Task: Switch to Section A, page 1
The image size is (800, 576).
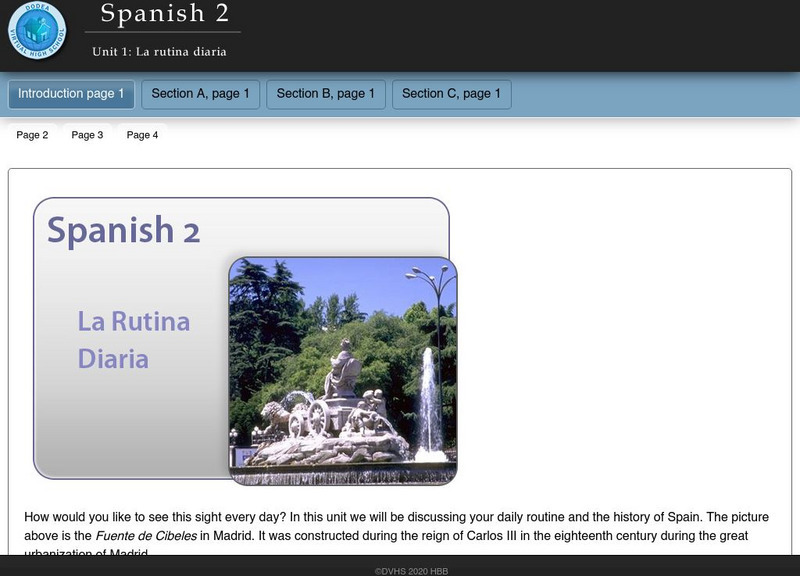Action: pos(201,94)
